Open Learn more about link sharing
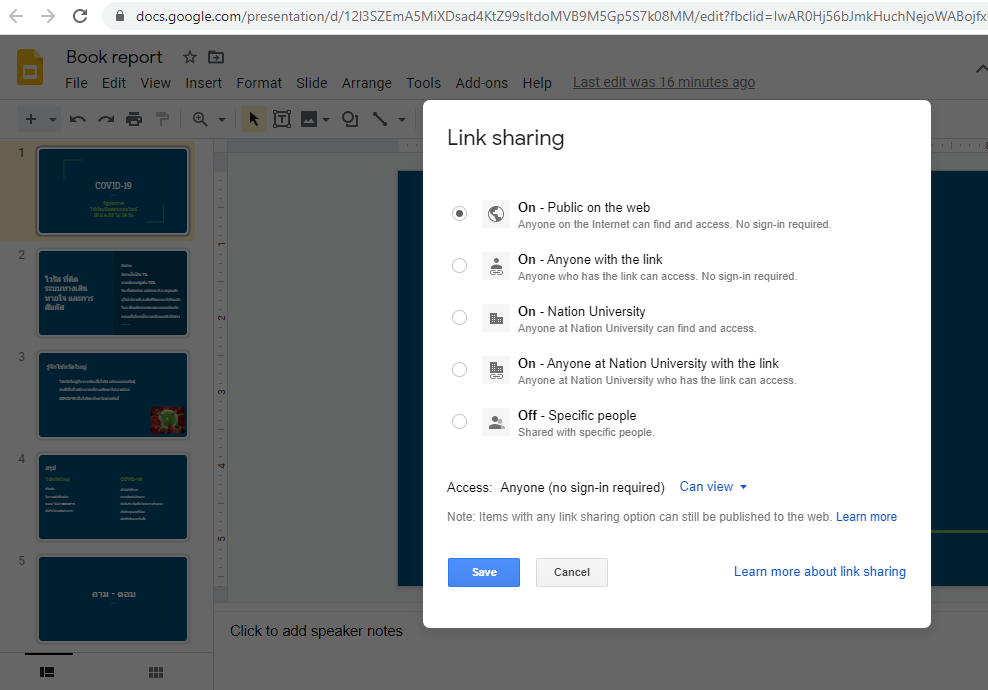This screenshot has width=988, height=690. pos(819,572)
